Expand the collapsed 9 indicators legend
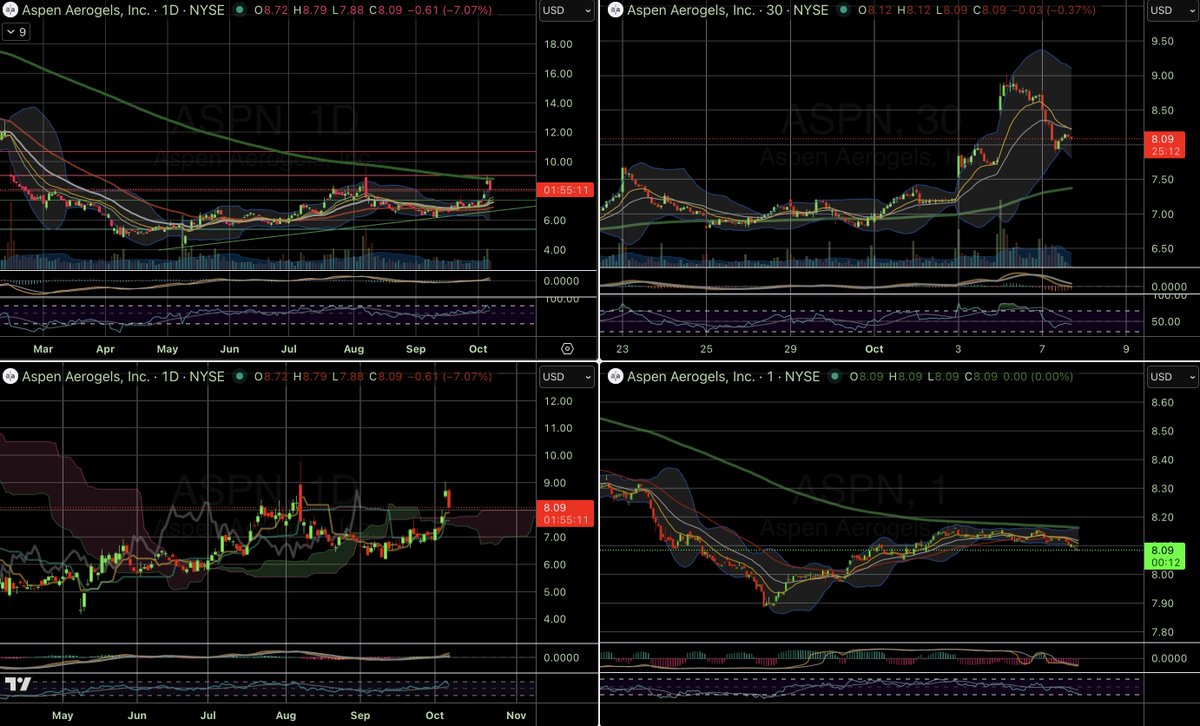Screen dimensions: 1200x726 (15, 31)
